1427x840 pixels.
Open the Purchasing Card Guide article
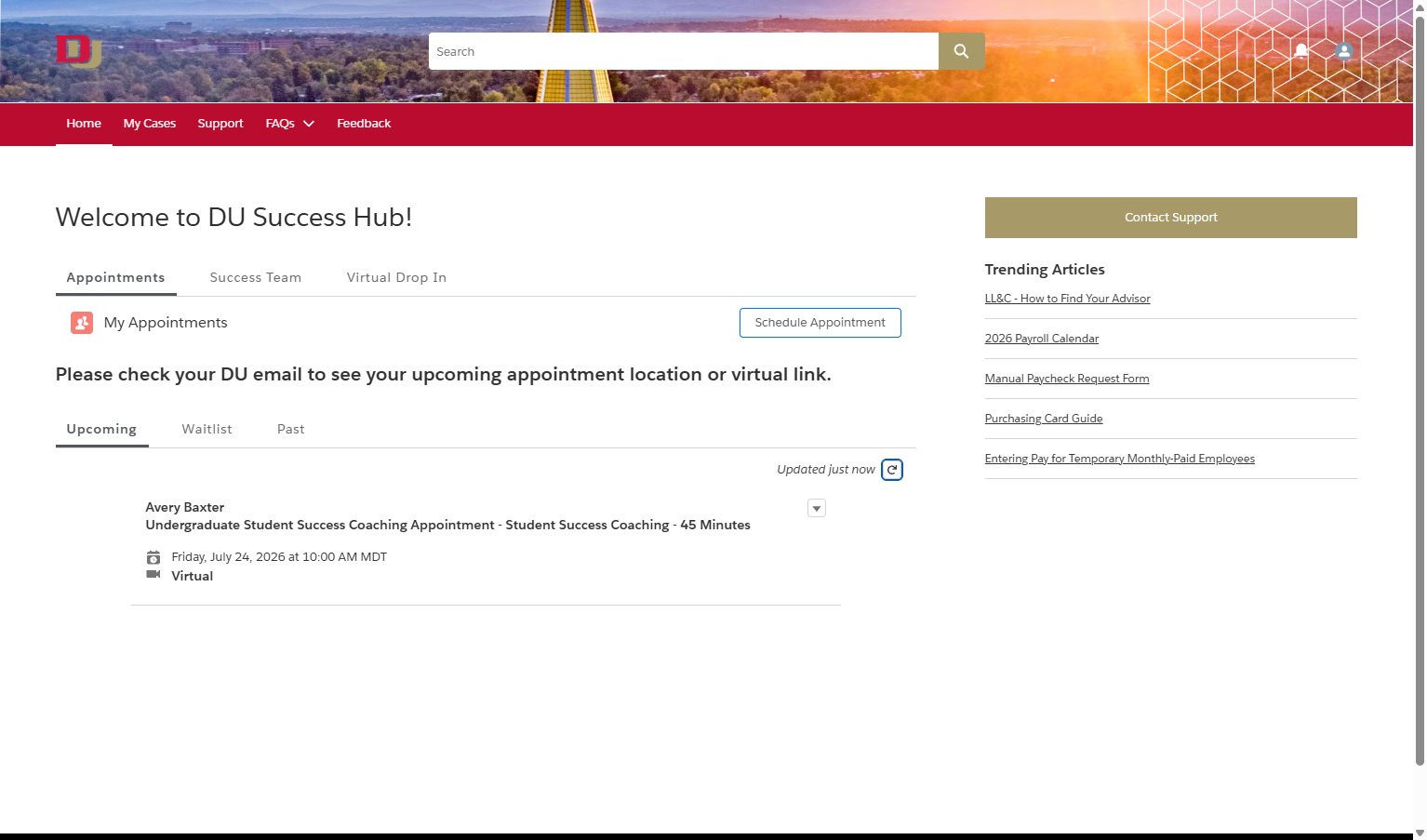pyautogui.click(x=1044, y=419)
